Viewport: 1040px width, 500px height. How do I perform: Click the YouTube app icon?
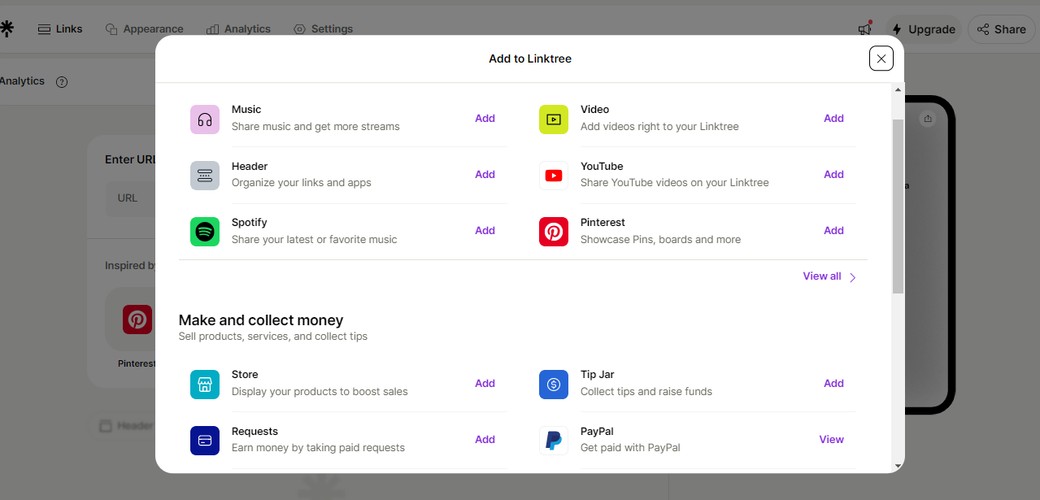click(x=553, y=176)
